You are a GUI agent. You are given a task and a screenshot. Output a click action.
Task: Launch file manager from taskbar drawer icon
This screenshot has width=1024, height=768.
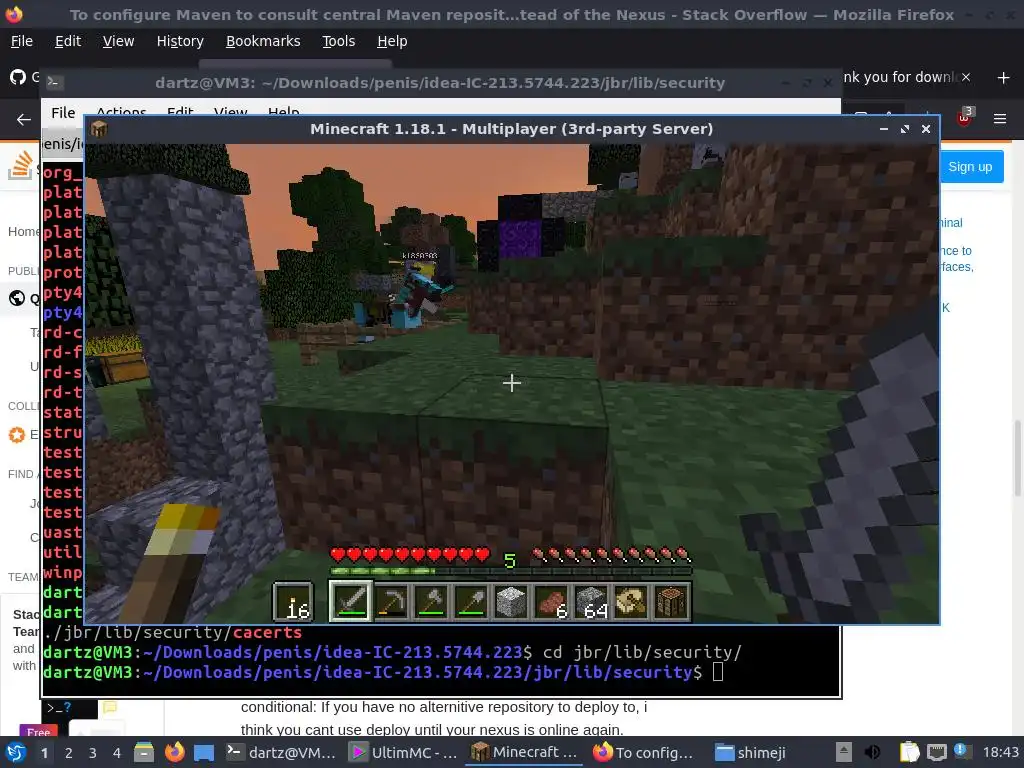[144, 752]
